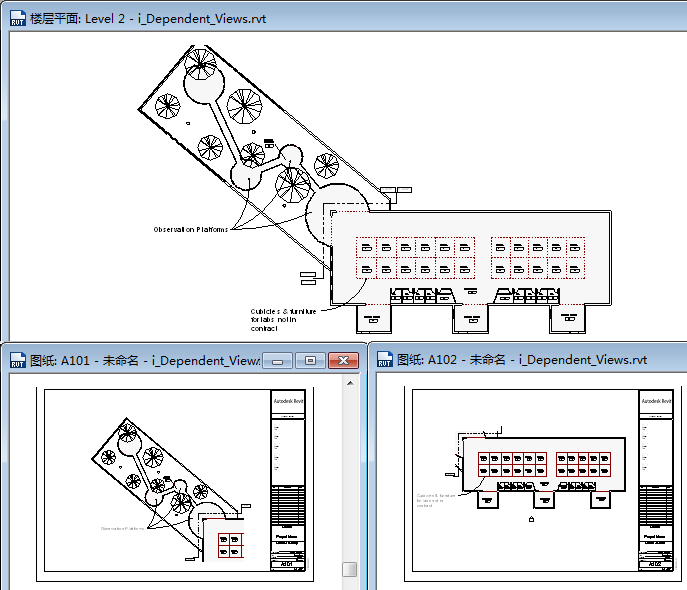Maximize the A101 sheet window
The height and width of the screenshot is (590, 687).
point(310,361)
